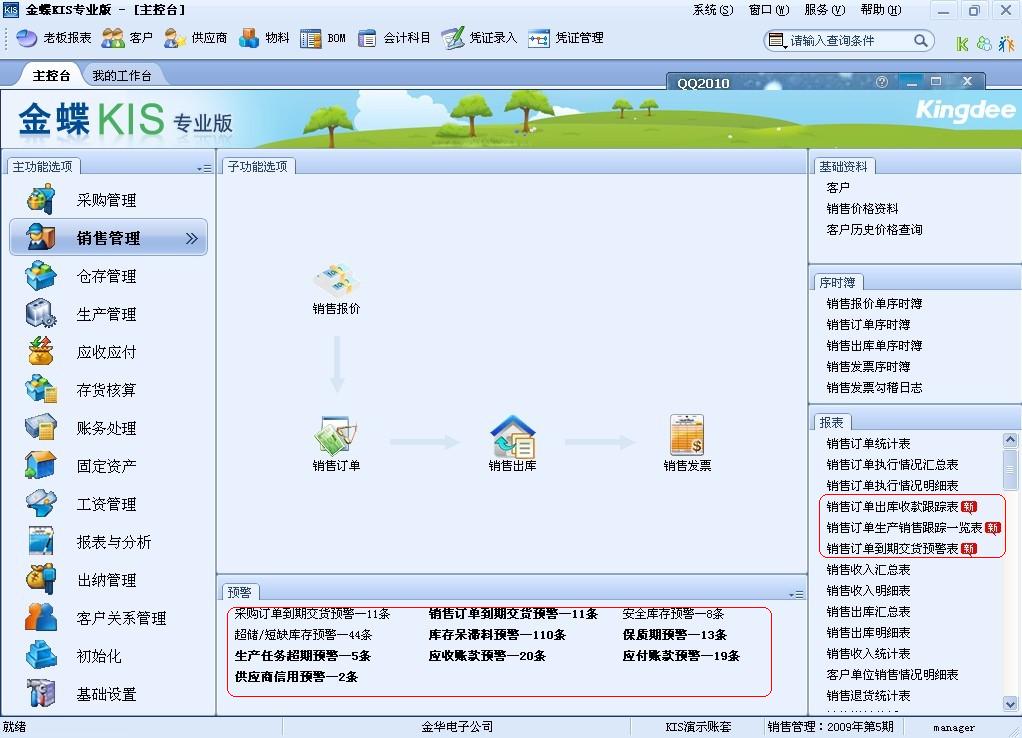Open 销售订单序时簿 link
This screenshot has height=738, width=1022.
[x=868, y=324]
